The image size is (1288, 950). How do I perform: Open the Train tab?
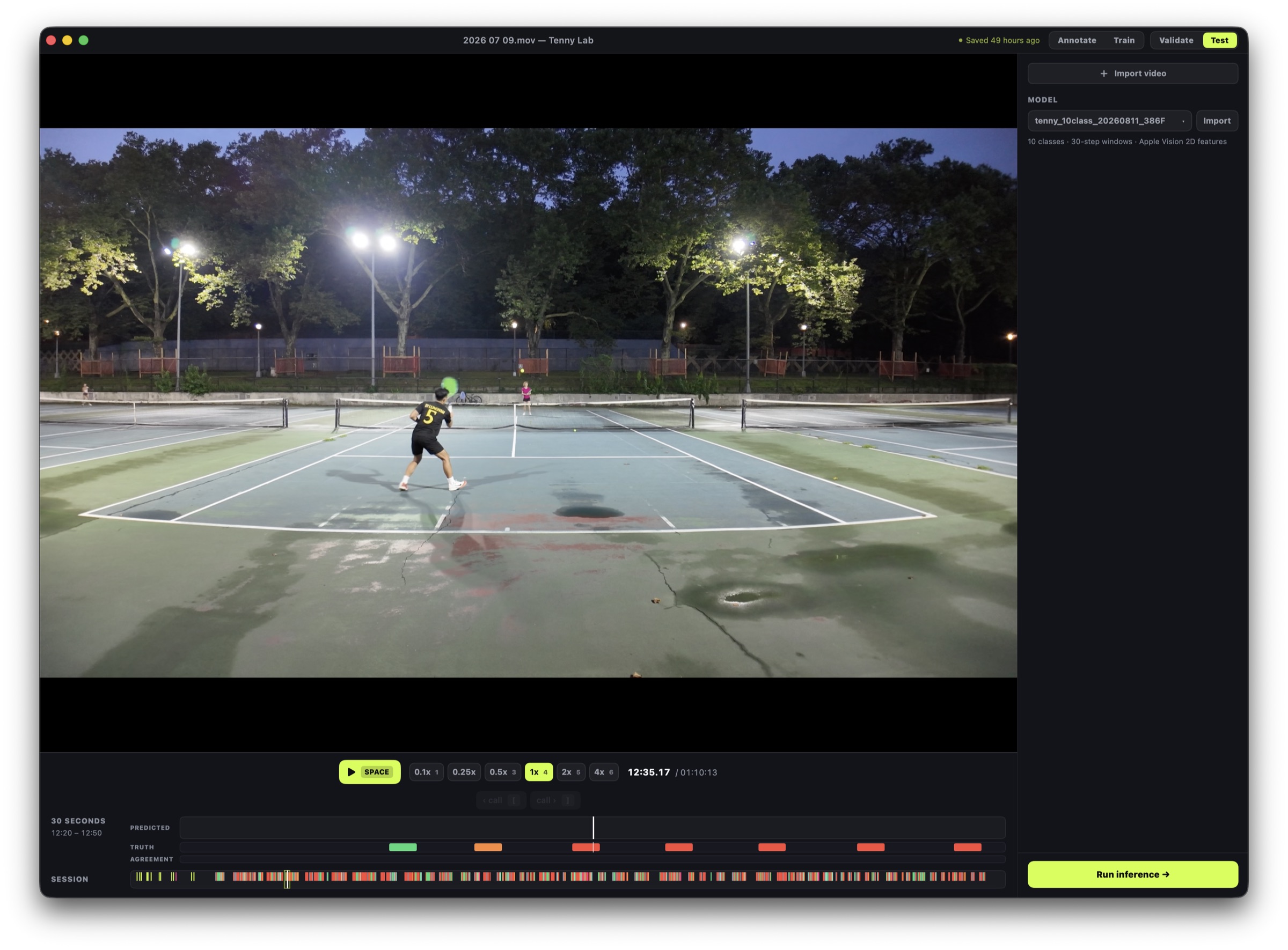tap(1123, 40)
